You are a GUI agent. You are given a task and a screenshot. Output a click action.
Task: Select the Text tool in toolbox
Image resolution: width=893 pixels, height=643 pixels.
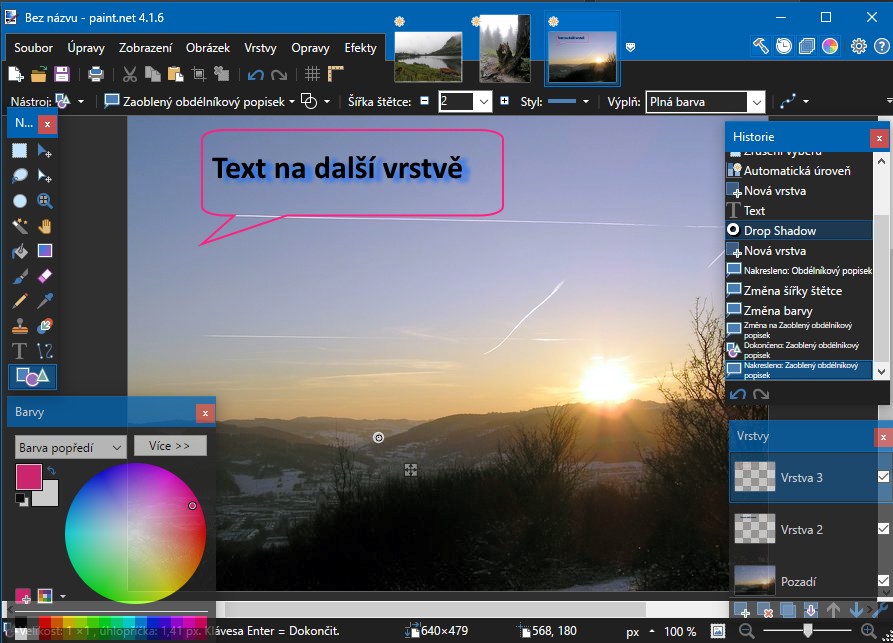click(19, 351)
